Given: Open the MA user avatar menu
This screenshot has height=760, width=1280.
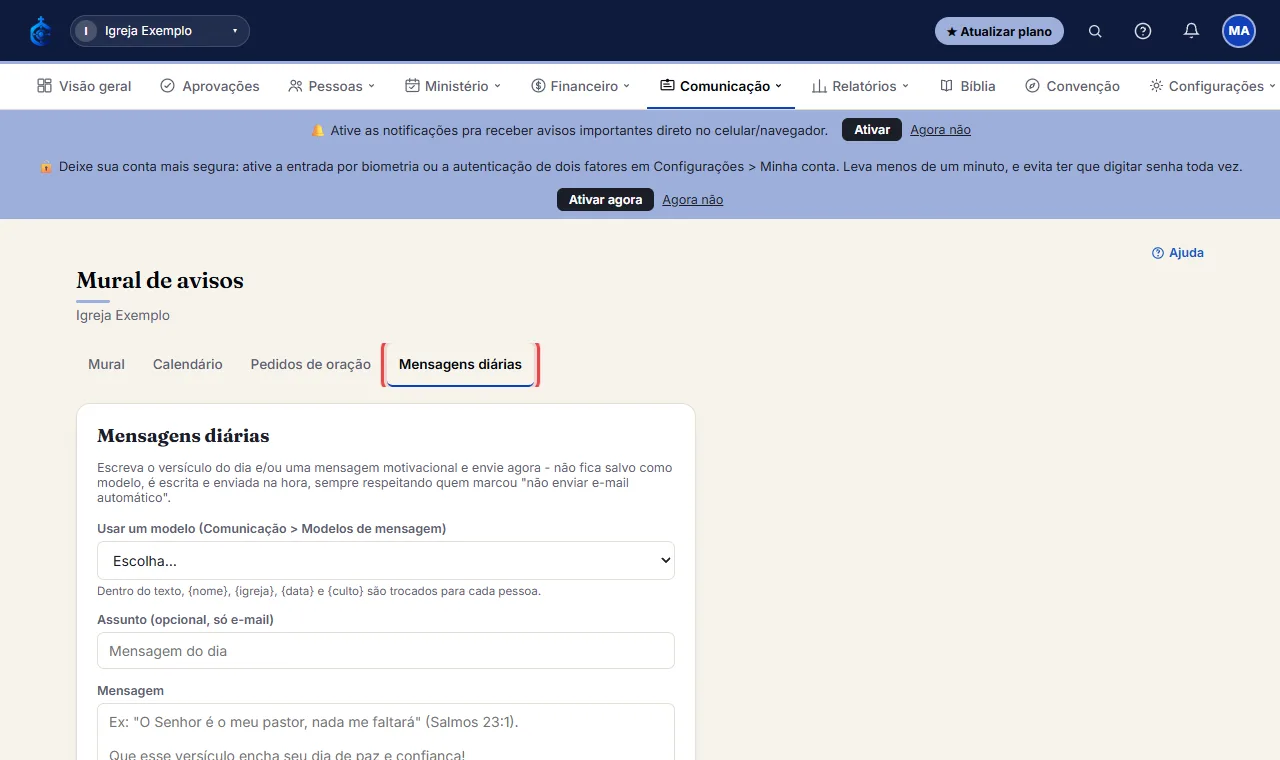Looking at the screenshot, I should click(1239, 31).
